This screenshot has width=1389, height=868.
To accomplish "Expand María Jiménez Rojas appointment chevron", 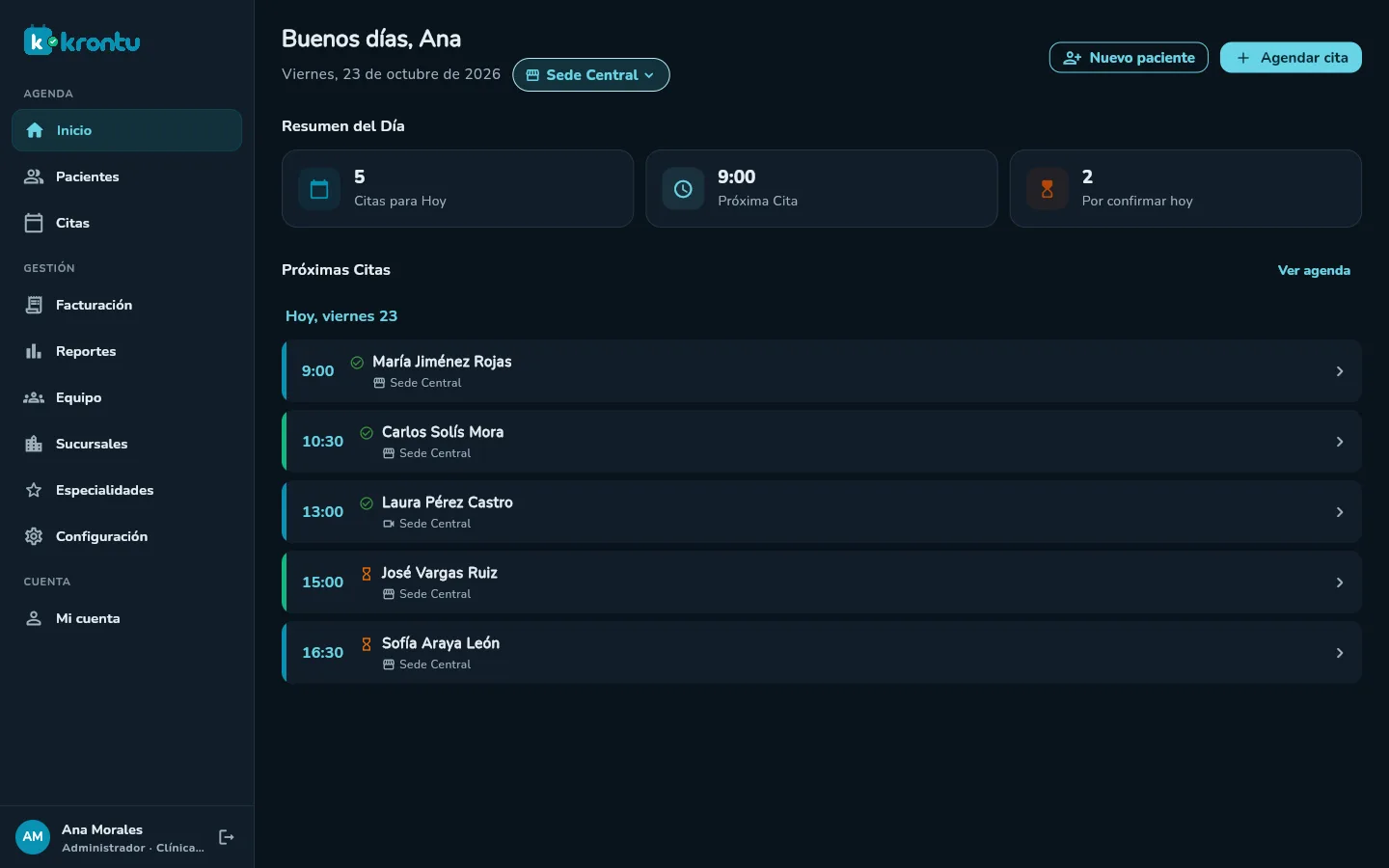I will [x=1340, y=371].
